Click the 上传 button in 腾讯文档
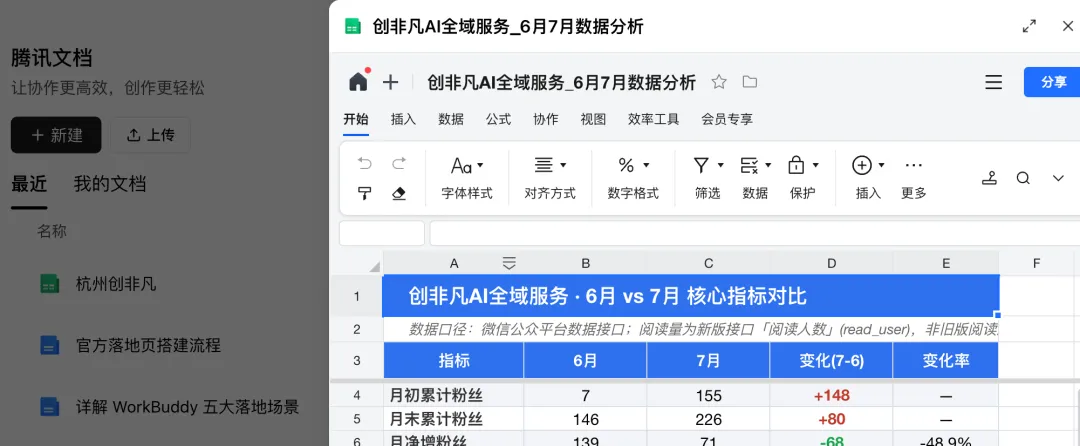This screenshot has width=1080, height=446. pyautogui.click(x=151, y=135)
